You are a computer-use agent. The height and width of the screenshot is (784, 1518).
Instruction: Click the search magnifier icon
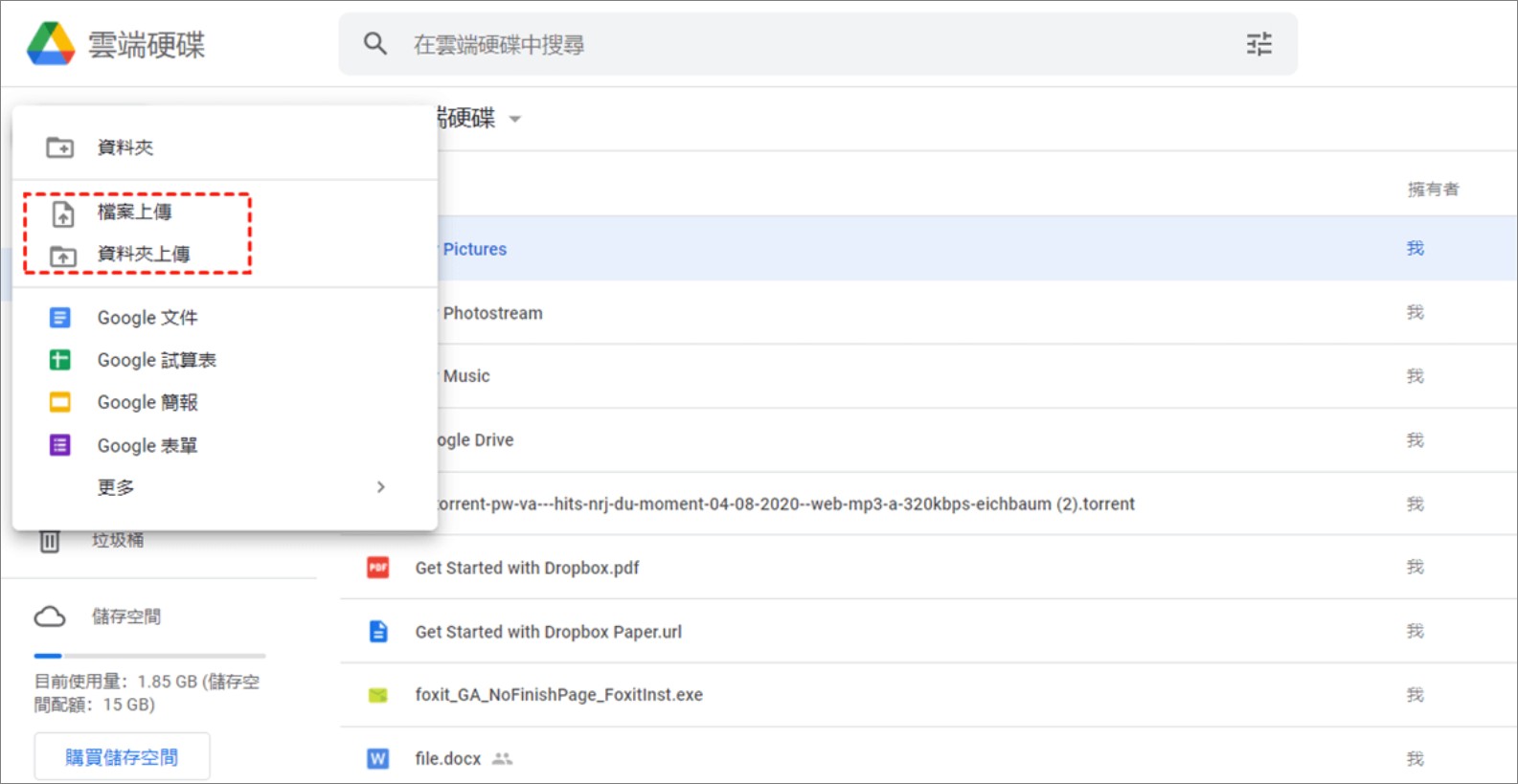375,44
